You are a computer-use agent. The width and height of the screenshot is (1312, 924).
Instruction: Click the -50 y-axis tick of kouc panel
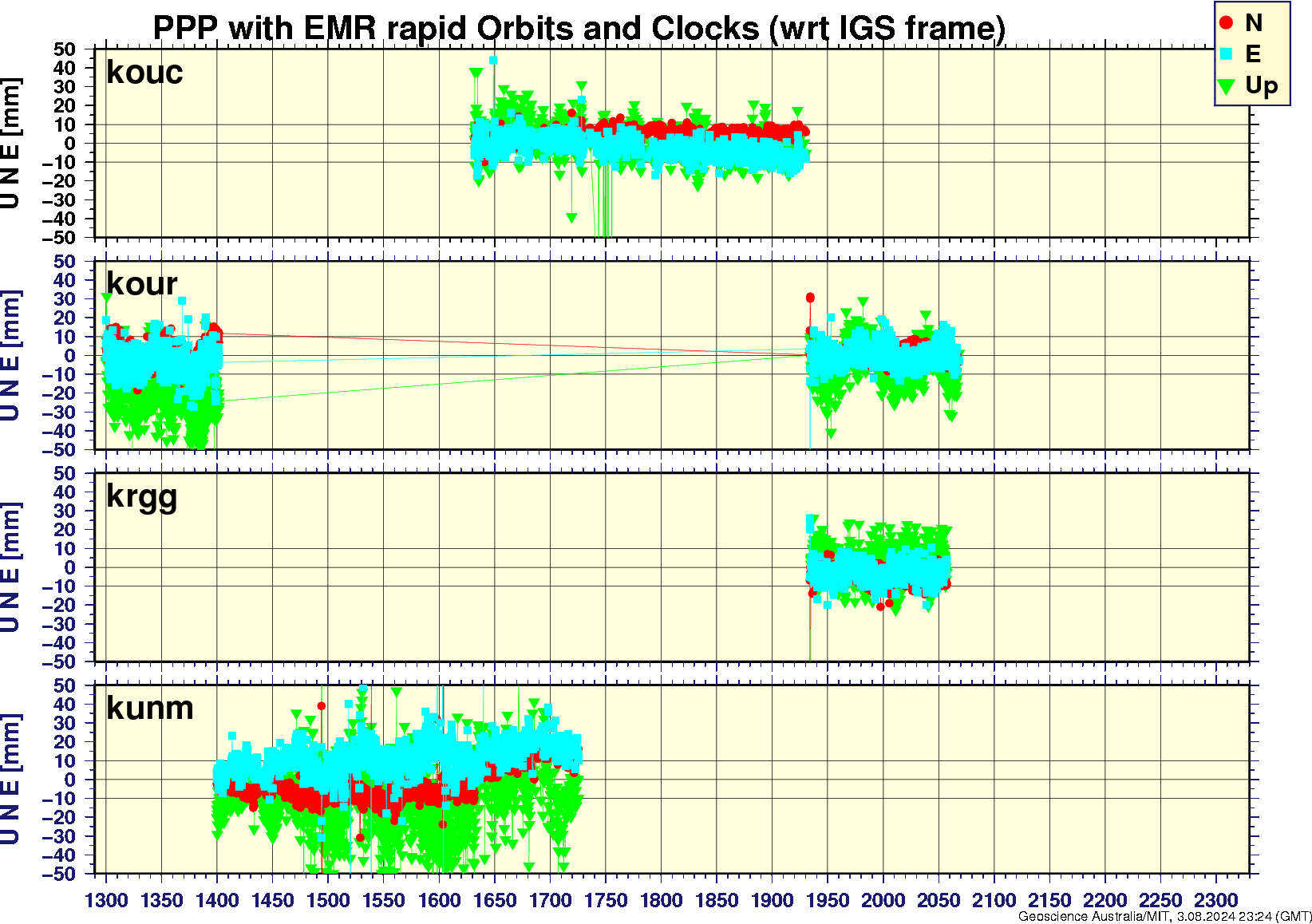pyautogui.click(x=59, y=238)
